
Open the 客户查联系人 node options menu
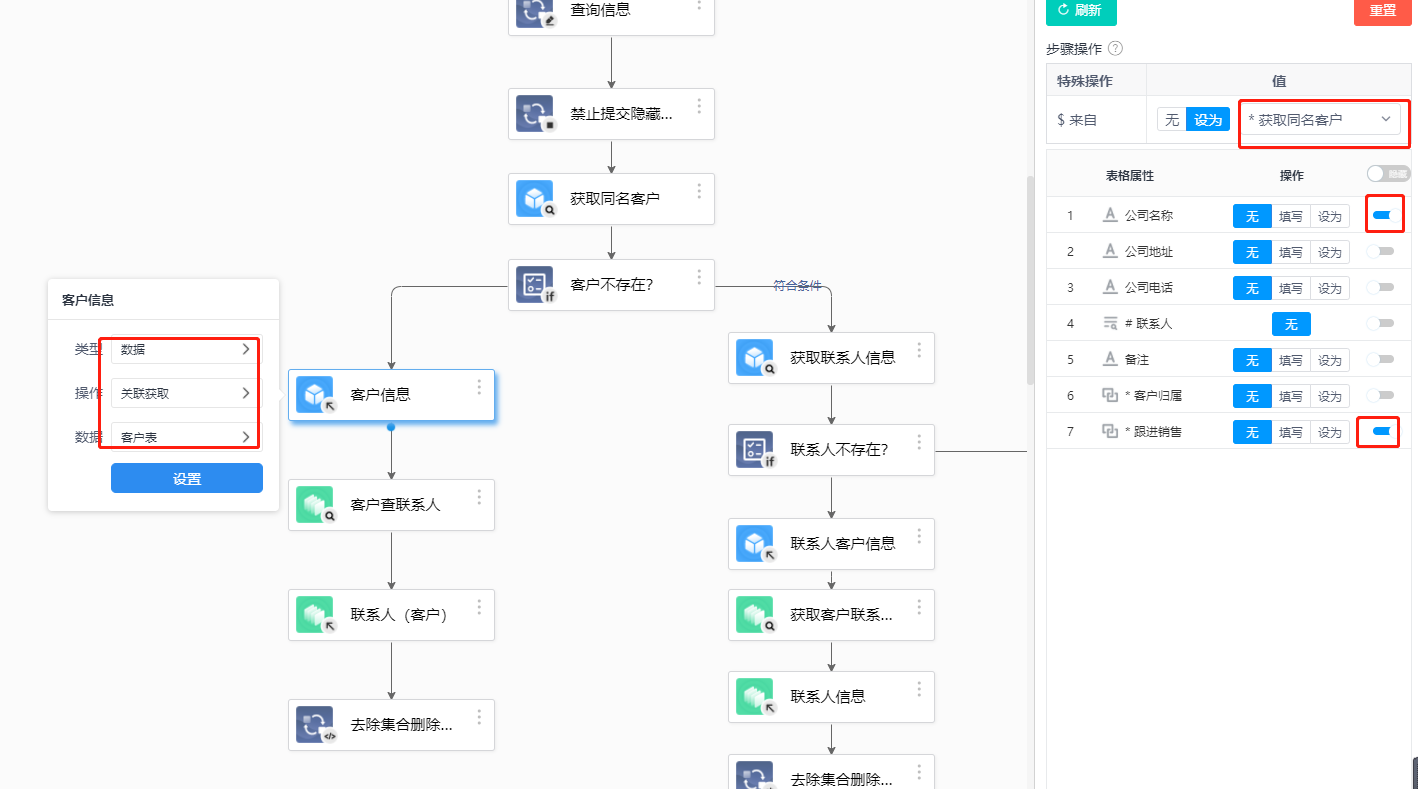(479, 497)
